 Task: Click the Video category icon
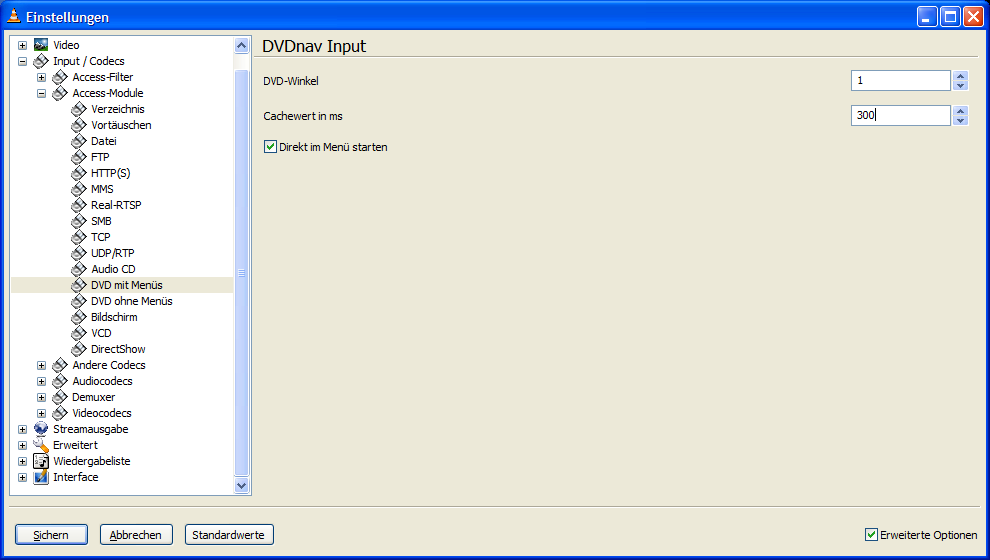tap(41, 45)
